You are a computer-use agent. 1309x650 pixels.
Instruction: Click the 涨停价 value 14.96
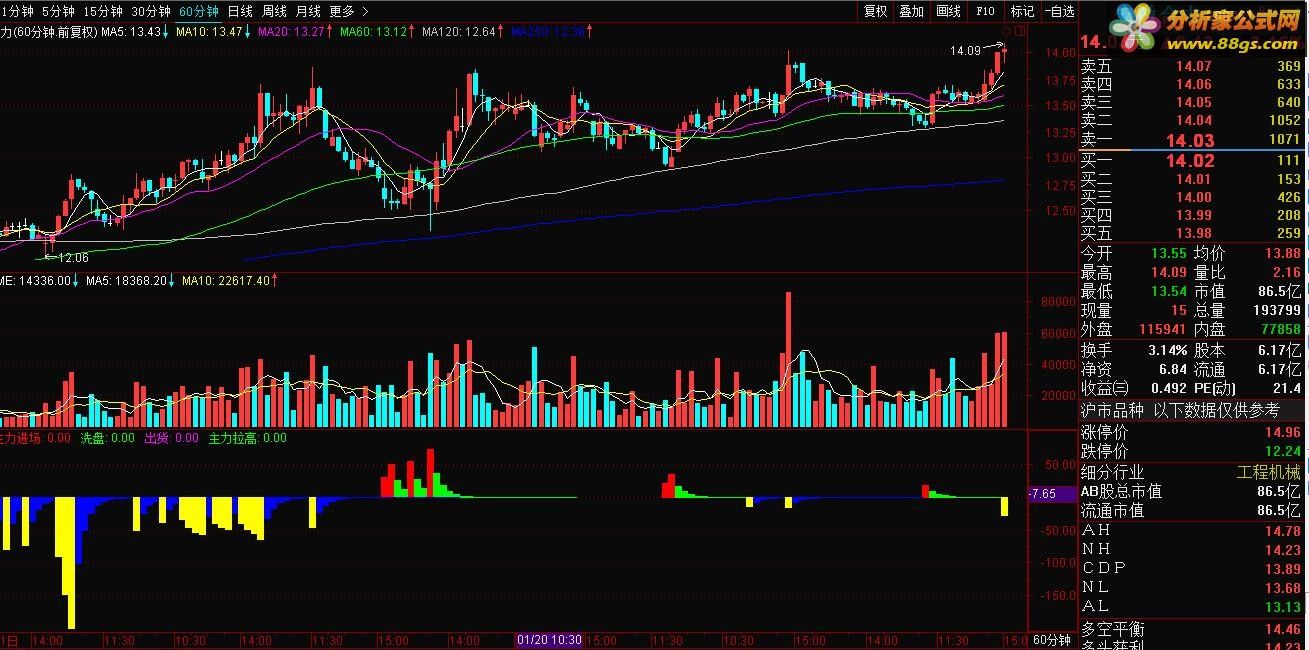(1282, 433)
